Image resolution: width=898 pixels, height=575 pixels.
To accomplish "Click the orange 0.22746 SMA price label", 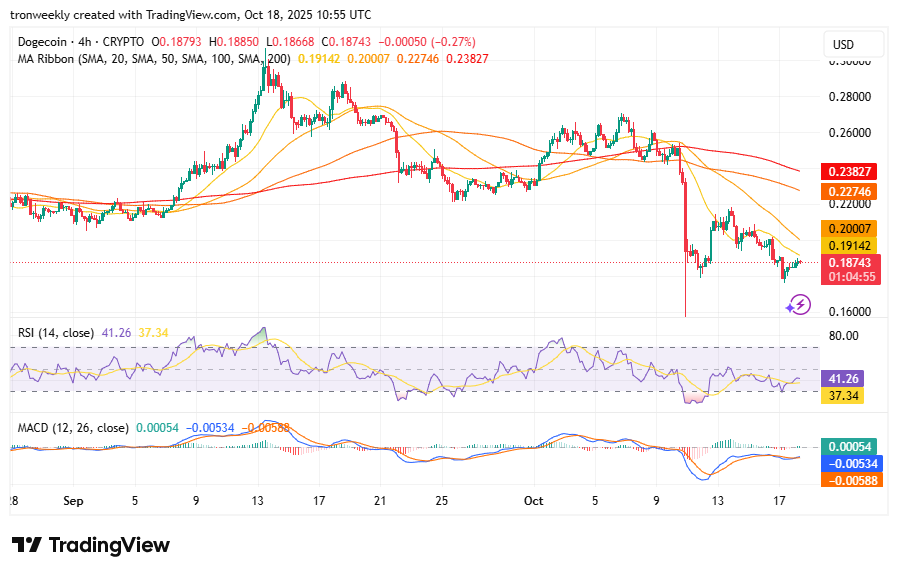I will [x=848, y=191].
